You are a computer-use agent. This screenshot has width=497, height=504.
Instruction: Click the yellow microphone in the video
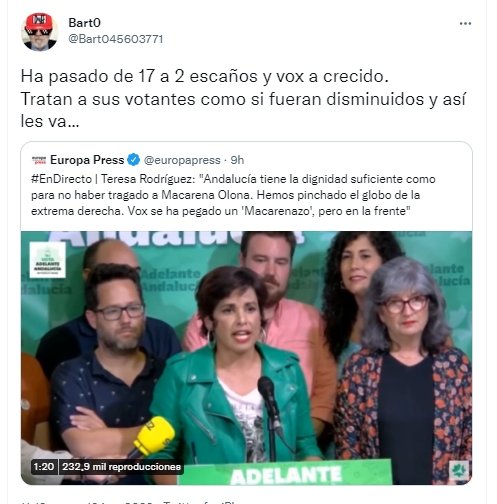pos(154,436)
